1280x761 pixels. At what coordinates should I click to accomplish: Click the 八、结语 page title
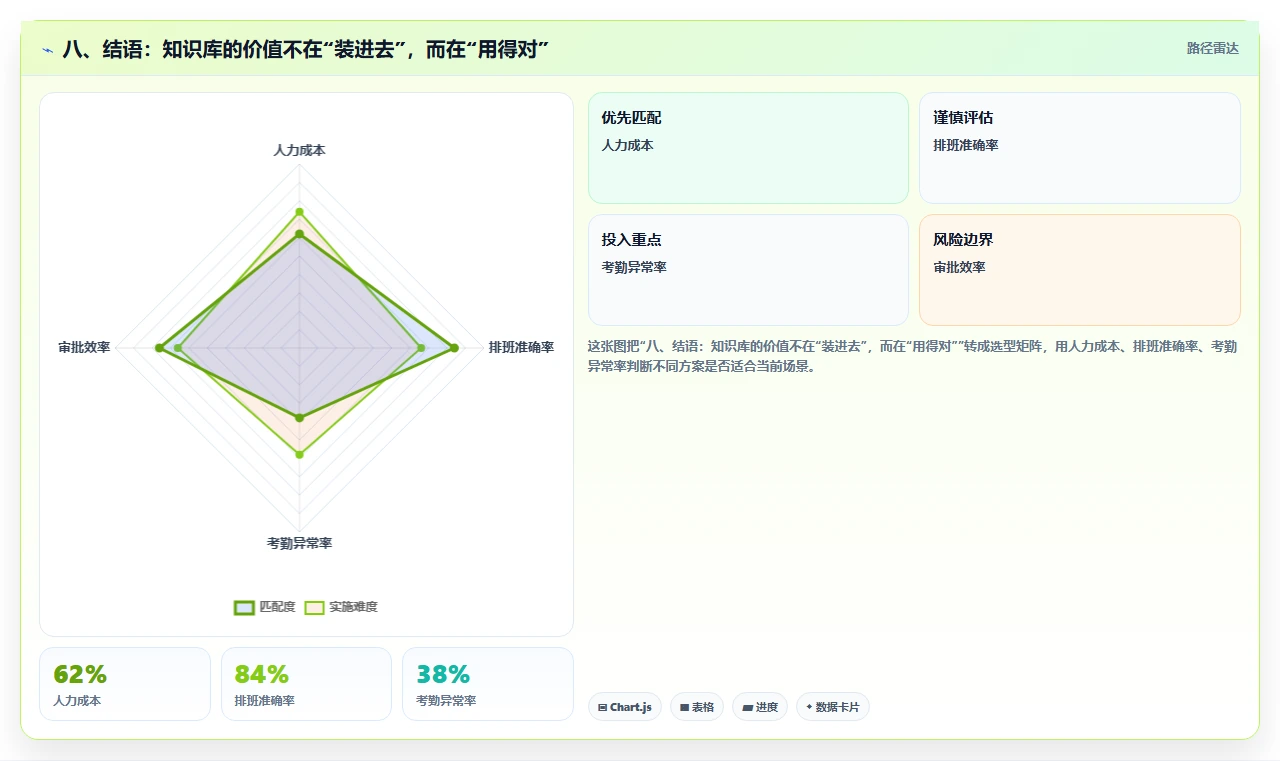(x=306, y=49)
